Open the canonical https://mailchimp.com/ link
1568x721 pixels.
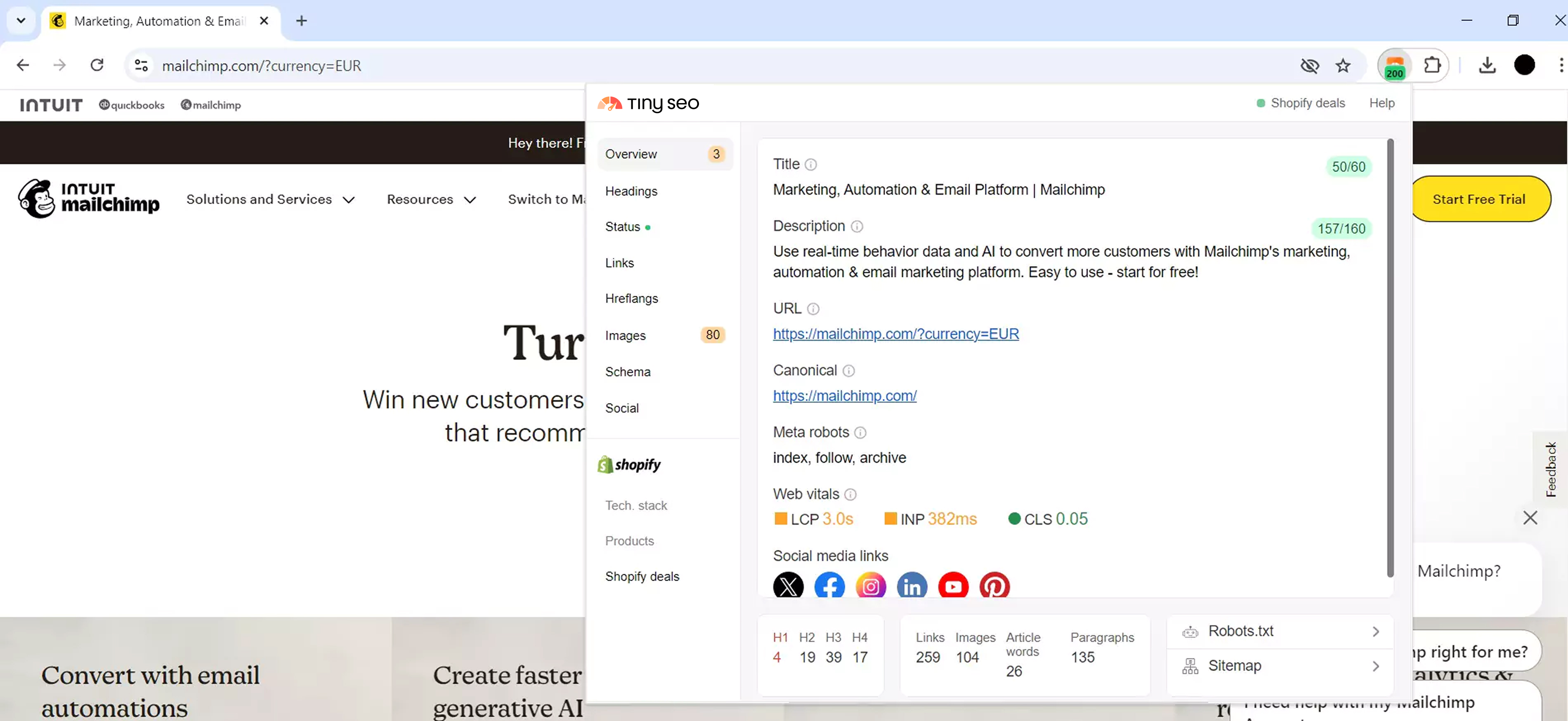point(844,396)
